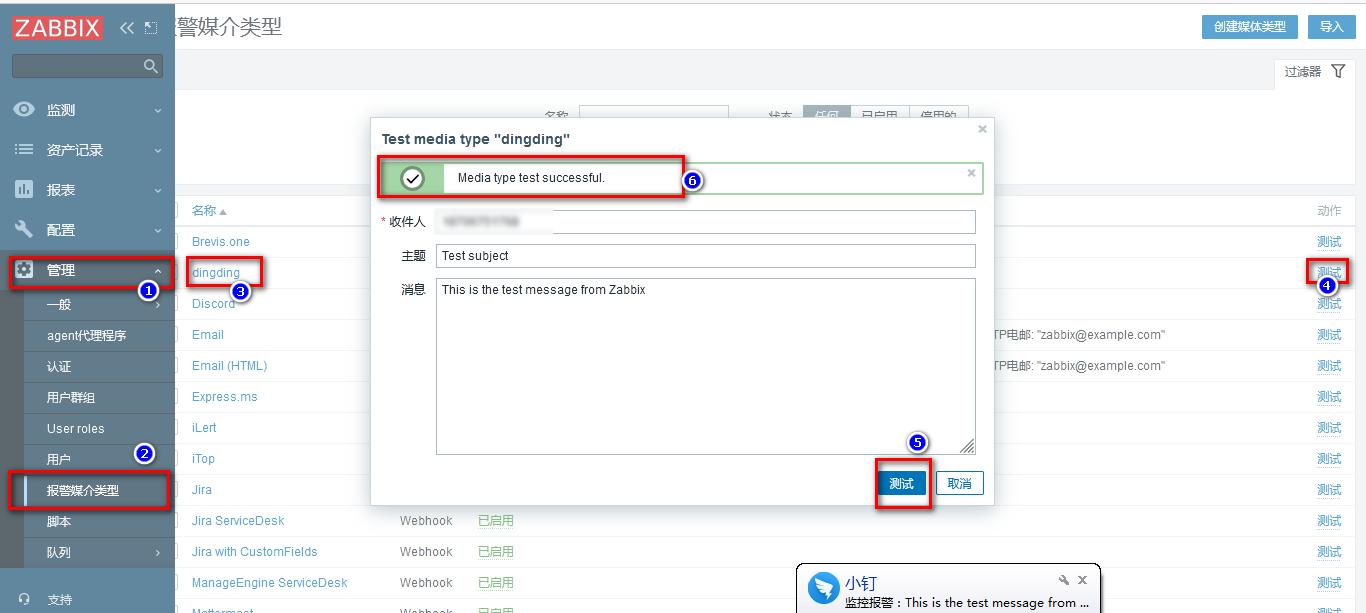
Task: Click 测试 link in Brevis.one row
Action: click(x=1329, y=242)
